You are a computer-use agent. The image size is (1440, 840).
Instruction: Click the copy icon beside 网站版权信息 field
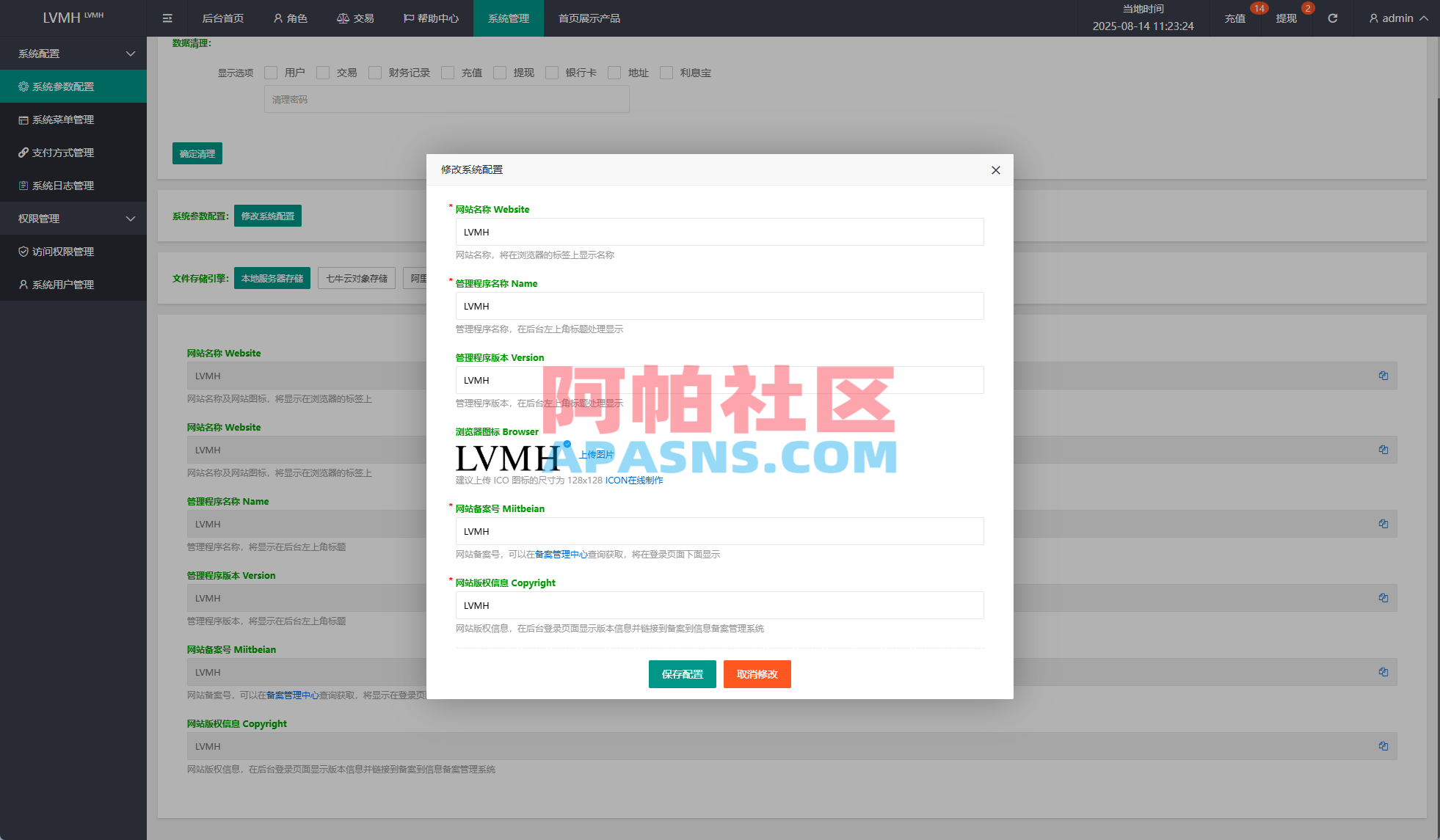[1383, 746]
